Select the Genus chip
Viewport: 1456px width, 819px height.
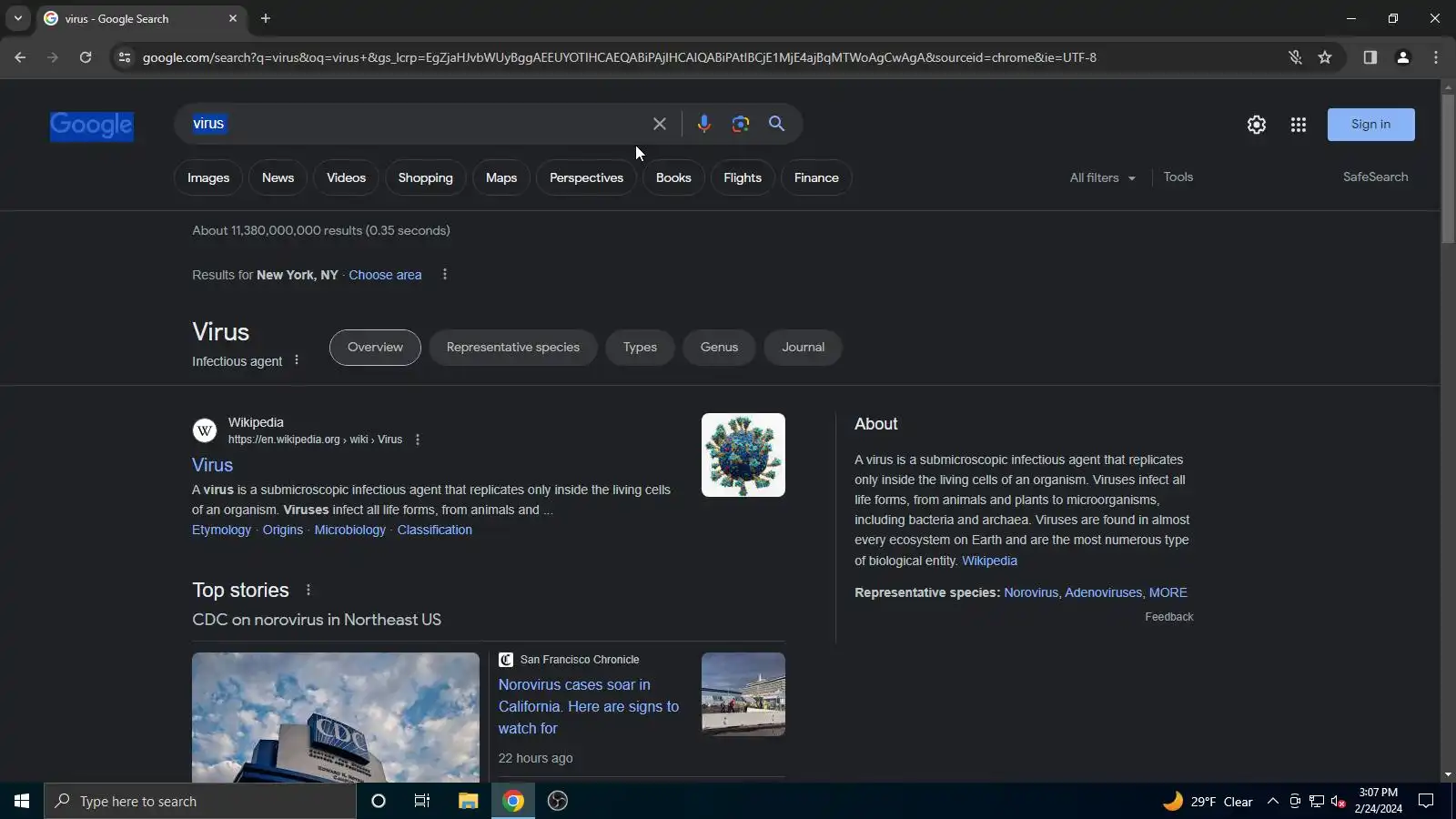coord(719,348)
